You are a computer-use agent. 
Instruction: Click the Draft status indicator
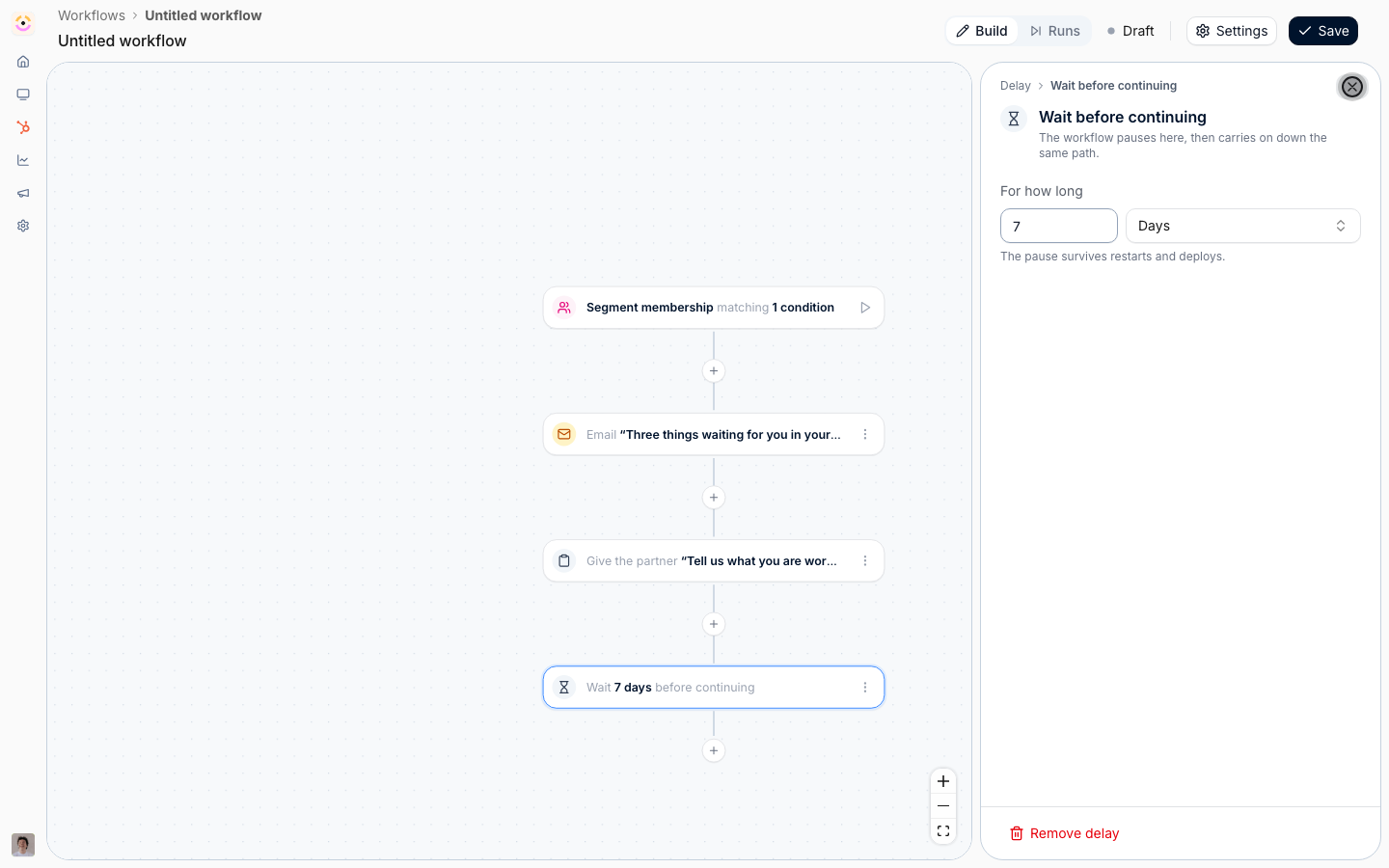point(1130,31)
